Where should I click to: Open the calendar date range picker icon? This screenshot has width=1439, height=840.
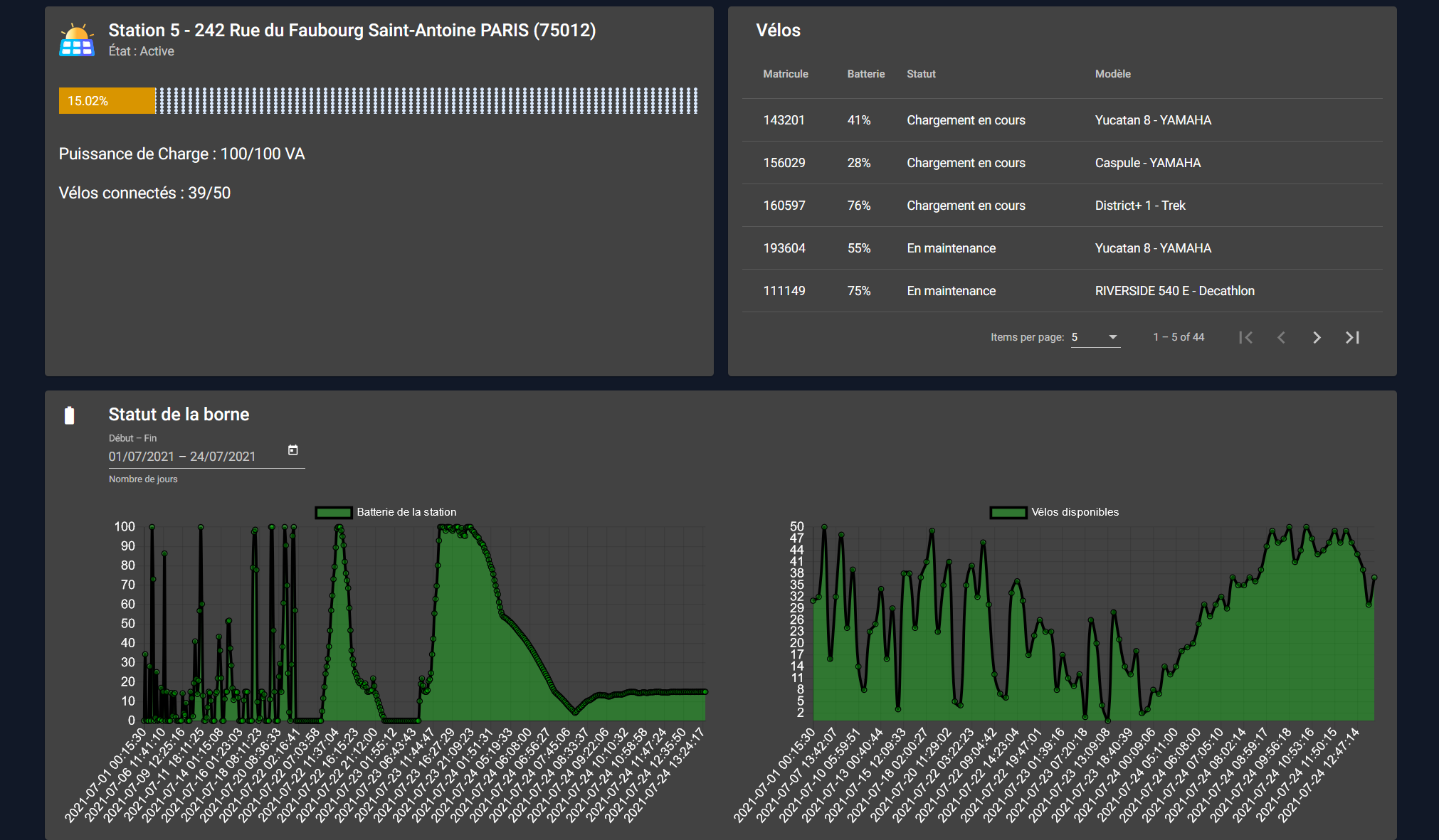(x=292, y=450)
